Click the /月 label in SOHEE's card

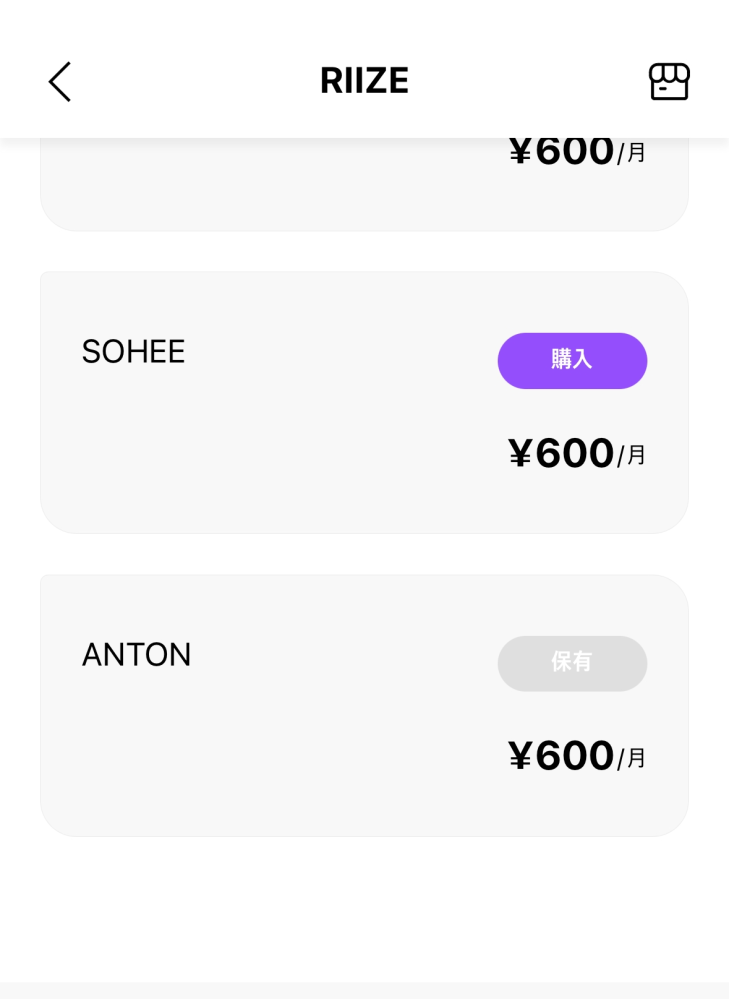(x=632, y=456)
